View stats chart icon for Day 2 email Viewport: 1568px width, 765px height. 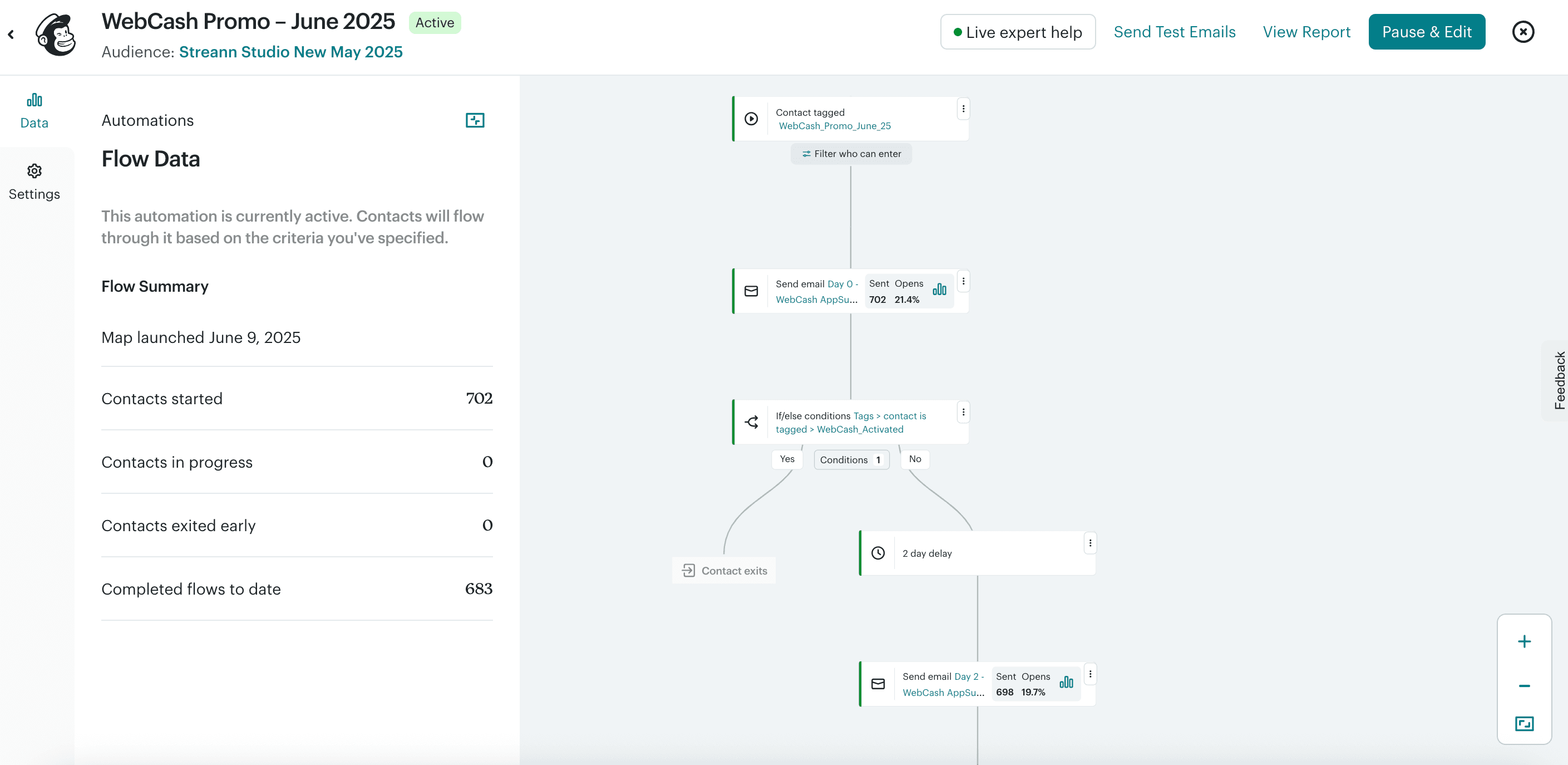click(x=1066, y=683)
